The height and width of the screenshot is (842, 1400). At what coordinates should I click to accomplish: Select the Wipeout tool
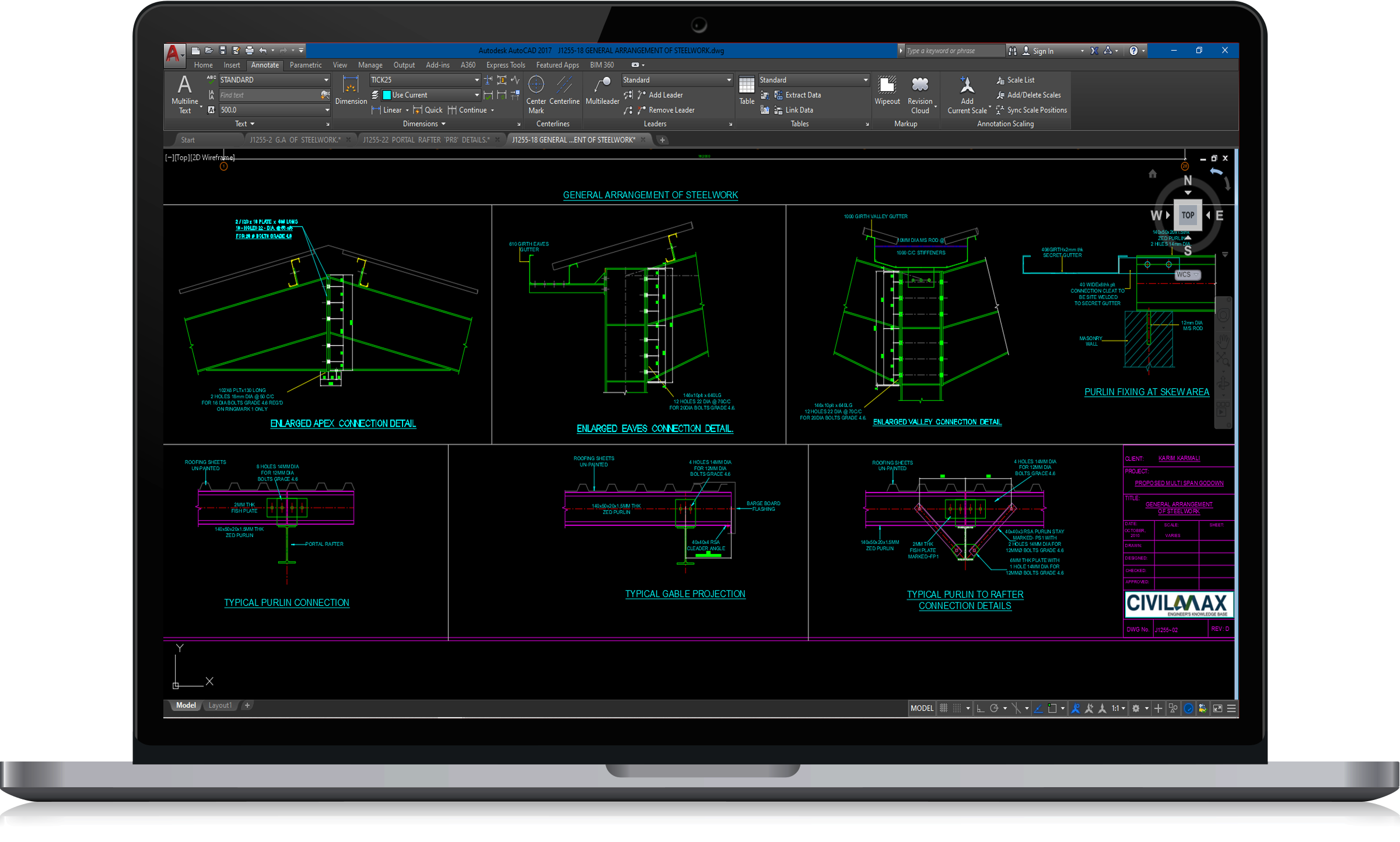(887, 90)
